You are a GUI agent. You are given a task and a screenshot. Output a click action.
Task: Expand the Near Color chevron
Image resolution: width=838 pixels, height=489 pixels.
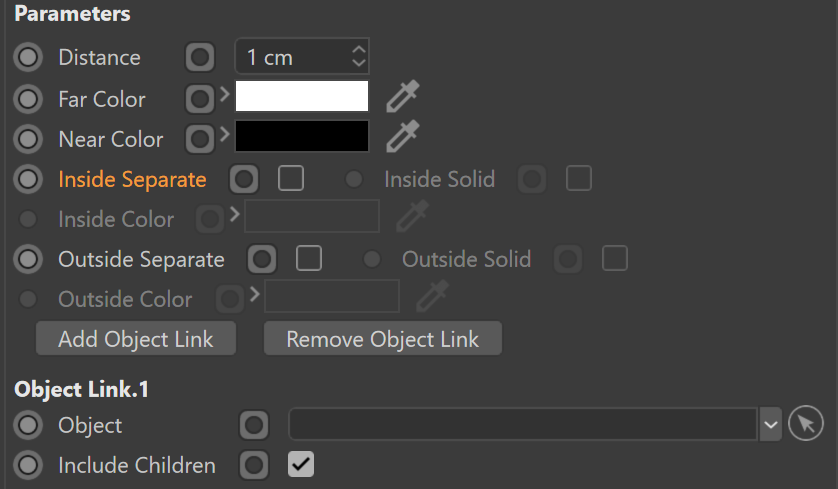(225, 134)
